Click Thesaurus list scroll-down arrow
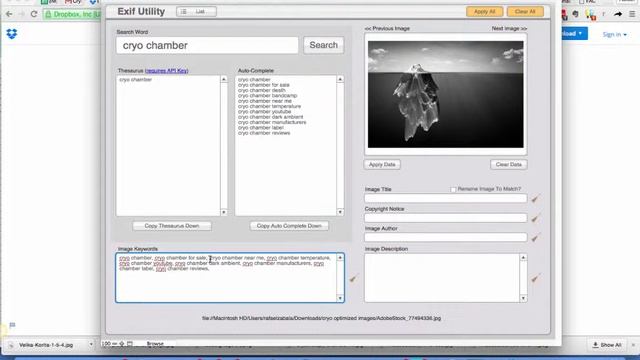640x360 pixels. [224, 212]
